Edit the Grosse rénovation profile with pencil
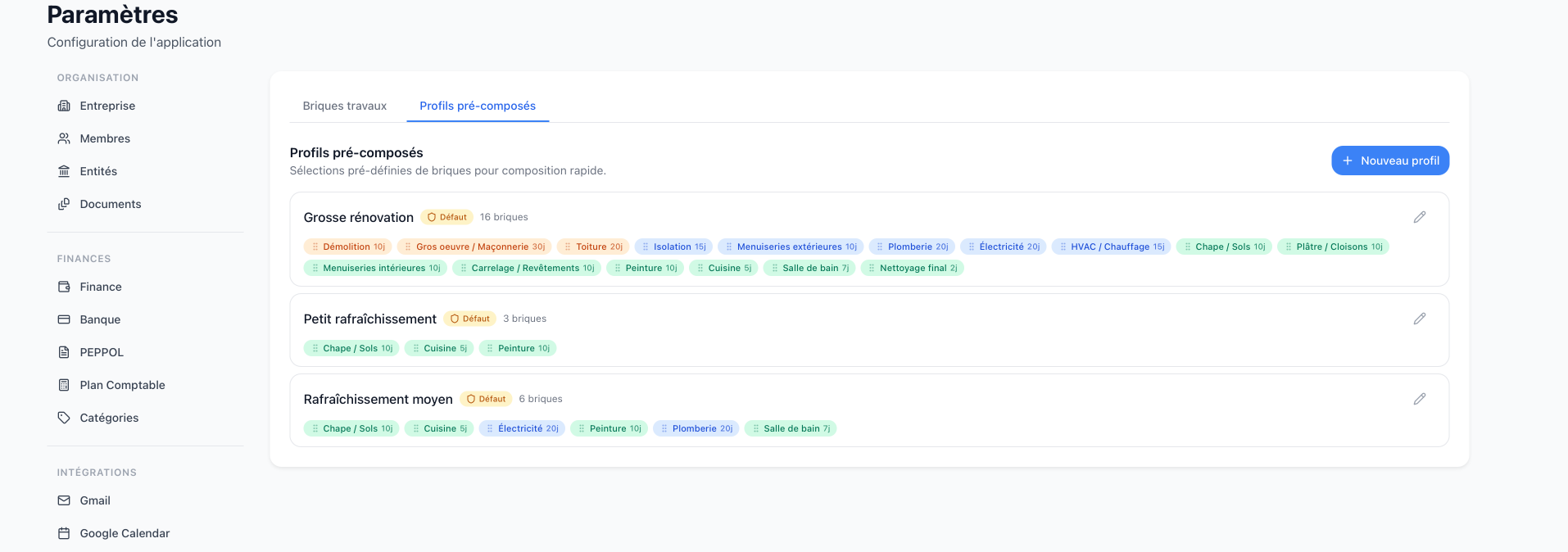The height and width of the screenshot is (552, 1568). coord(1420,217)
